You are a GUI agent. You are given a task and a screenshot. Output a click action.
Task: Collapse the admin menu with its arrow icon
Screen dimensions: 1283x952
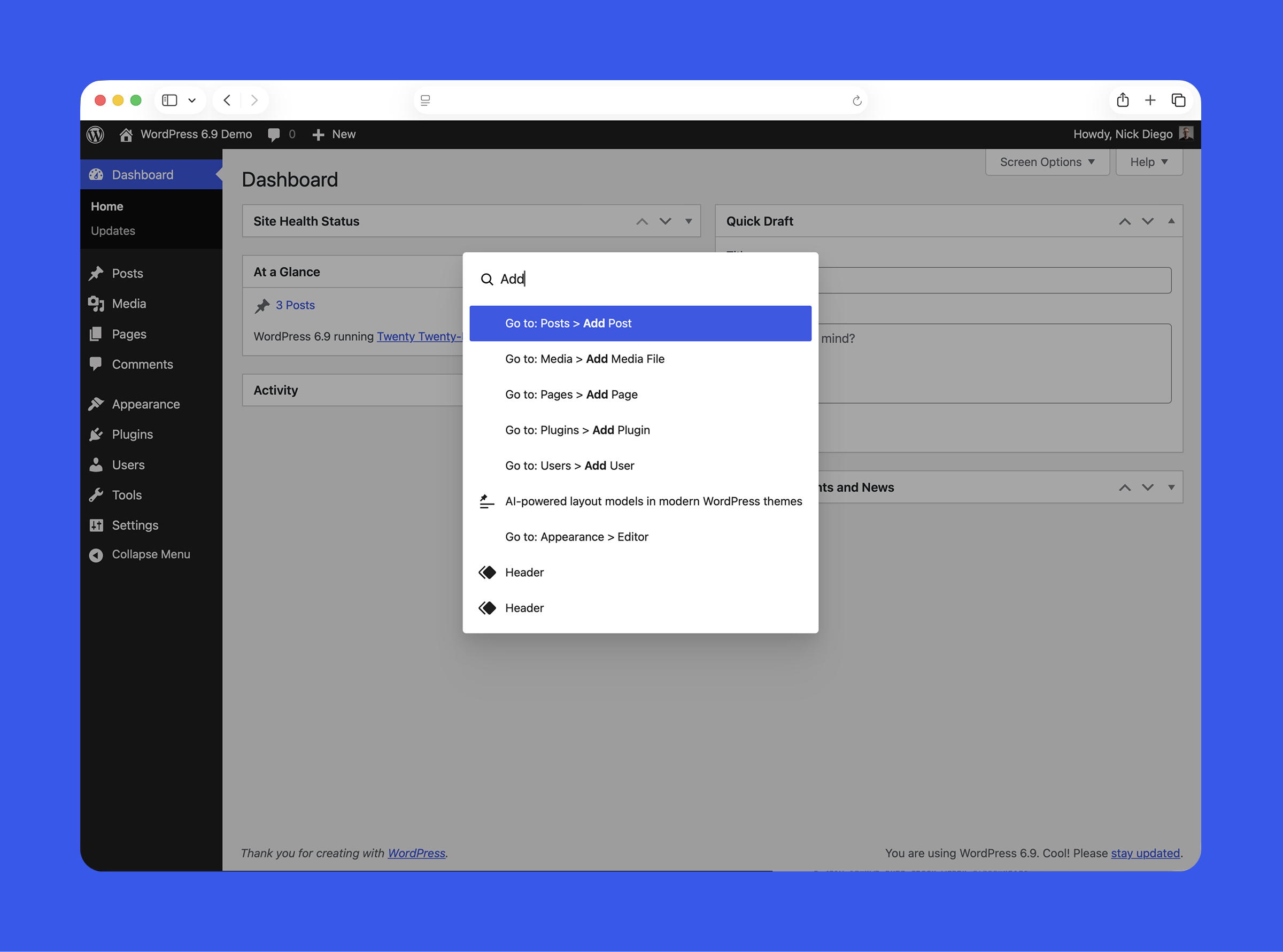coord(96,554)
